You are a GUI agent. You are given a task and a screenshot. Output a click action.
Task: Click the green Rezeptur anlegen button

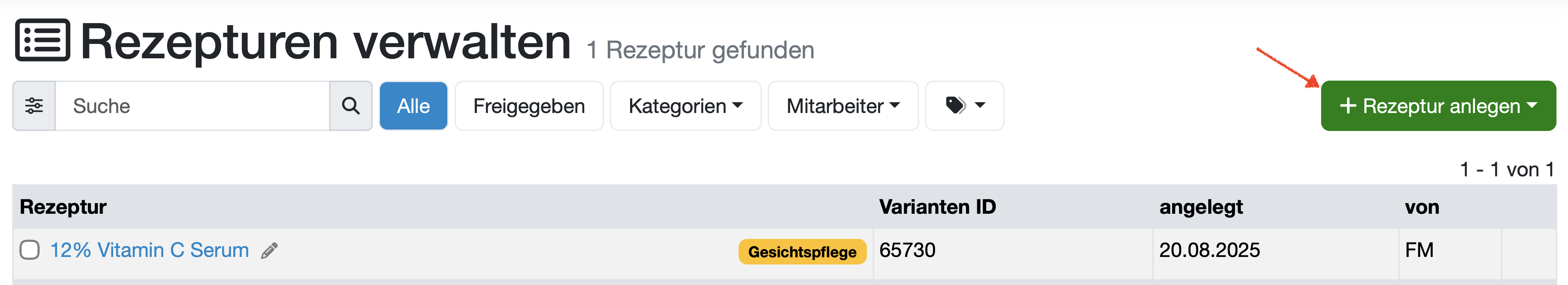[1438, 106]
